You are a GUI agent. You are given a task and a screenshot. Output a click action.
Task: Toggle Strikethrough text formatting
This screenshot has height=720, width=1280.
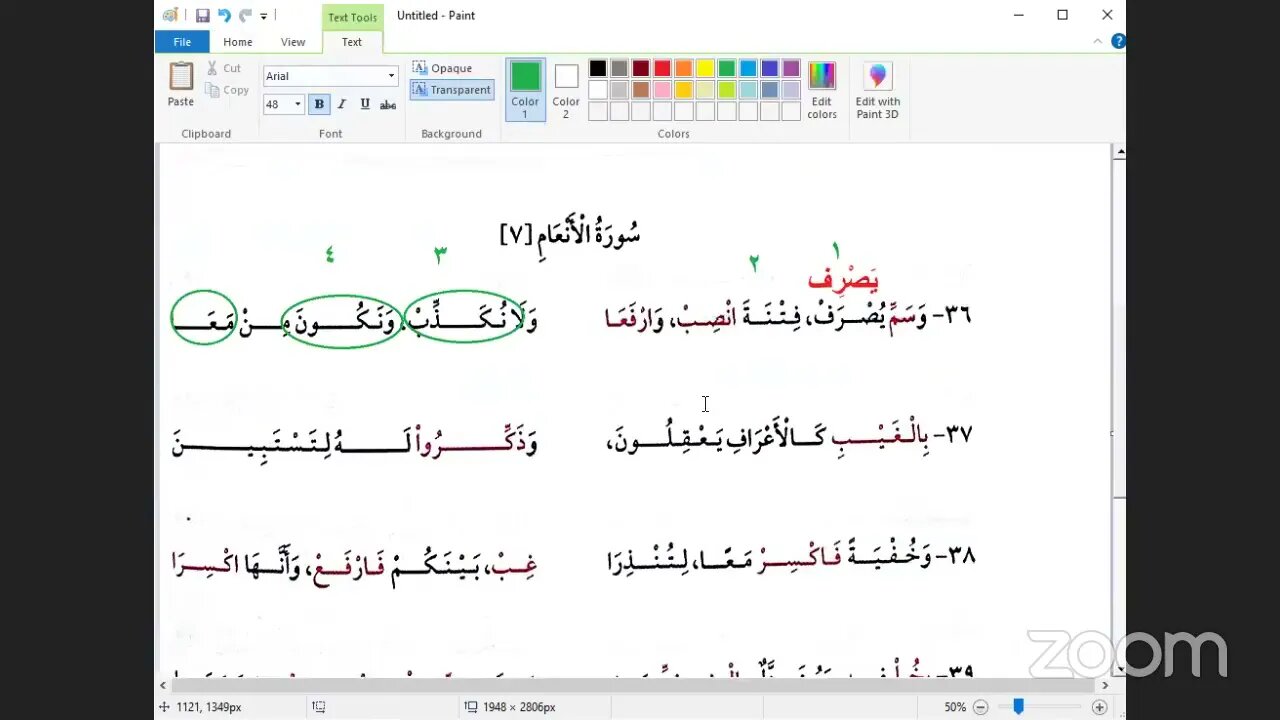point(388,104)
